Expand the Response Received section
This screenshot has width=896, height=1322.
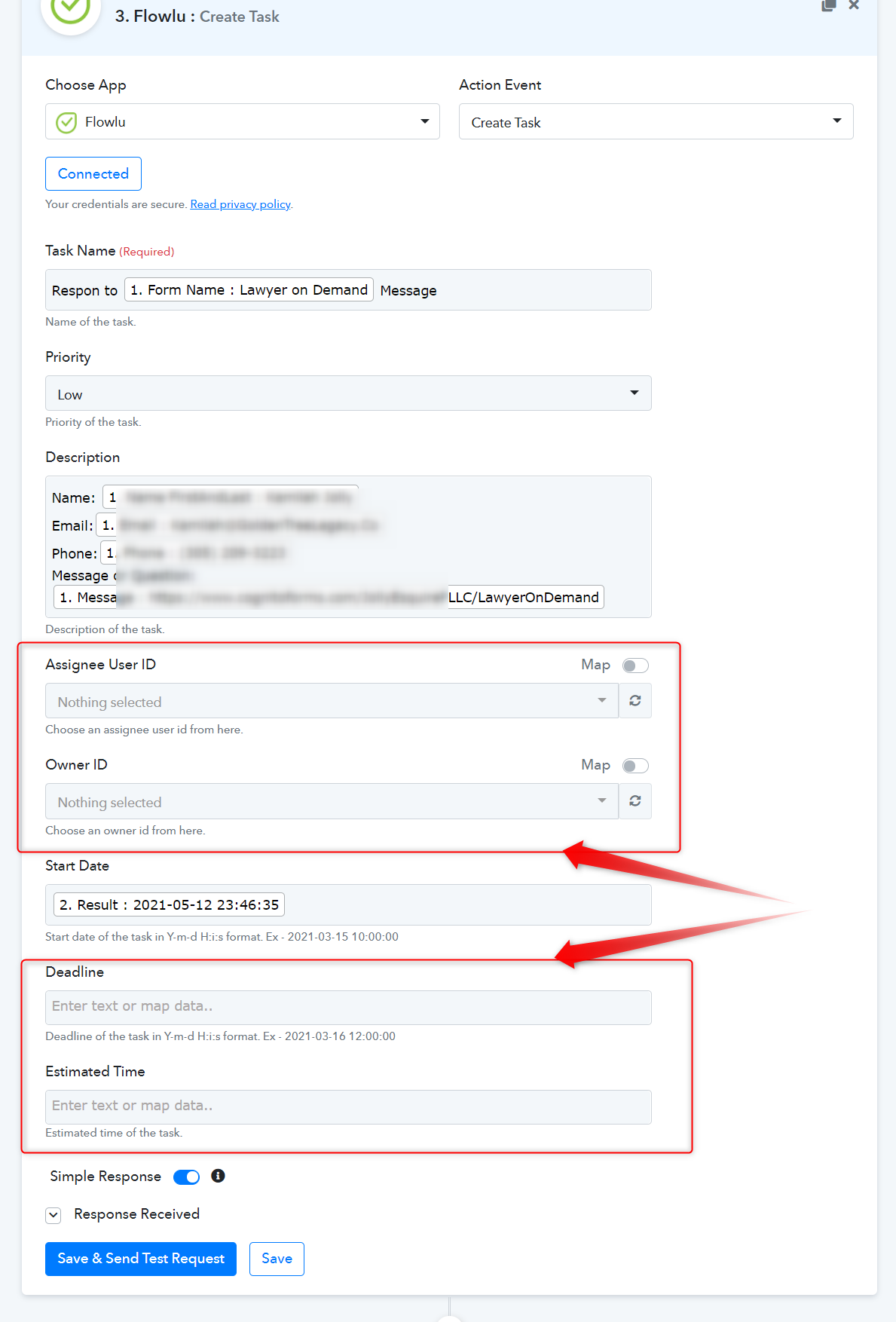[x=54, y=1215]
